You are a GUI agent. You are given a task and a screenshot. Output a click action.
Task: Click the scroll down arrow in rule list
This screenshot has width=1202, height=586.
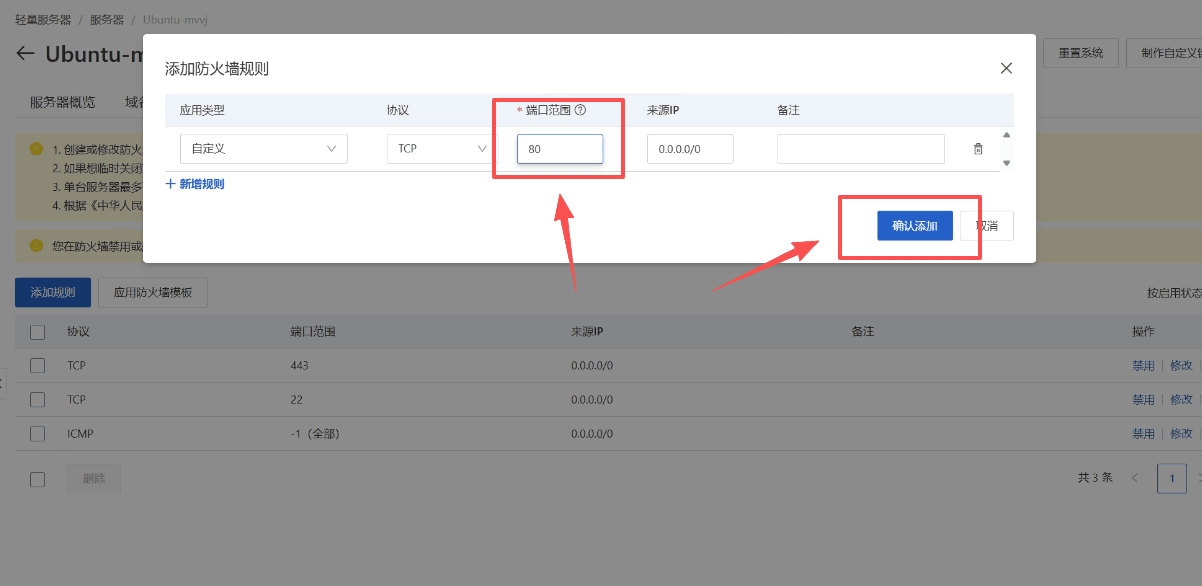point(1006,162)
